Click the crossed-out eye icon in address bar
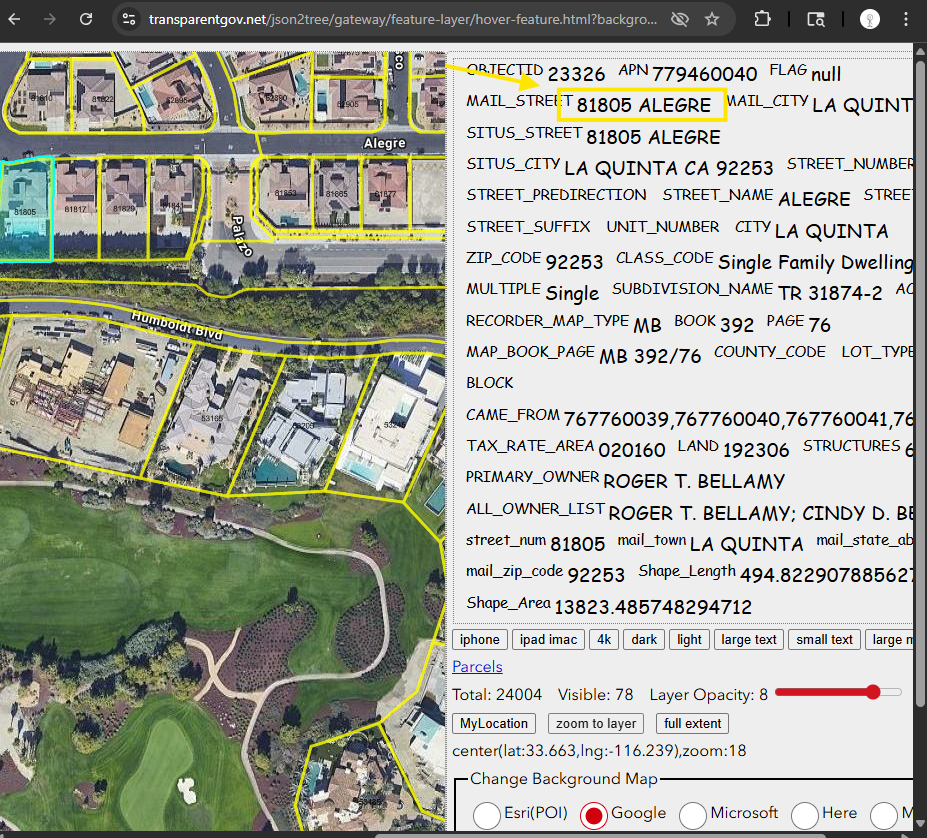 [680, 19]
